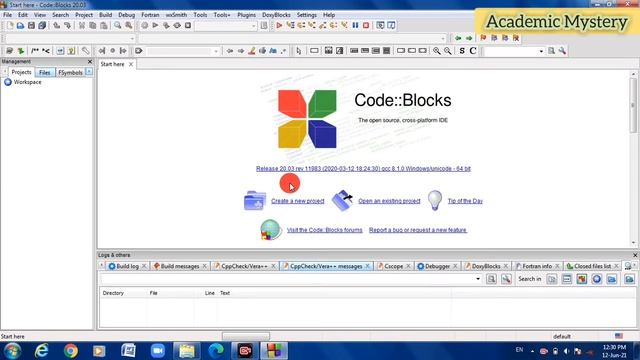This screenshot has width=640, height=360.
Task: Click the Jump forward green arrow
Action: point(469,38)
